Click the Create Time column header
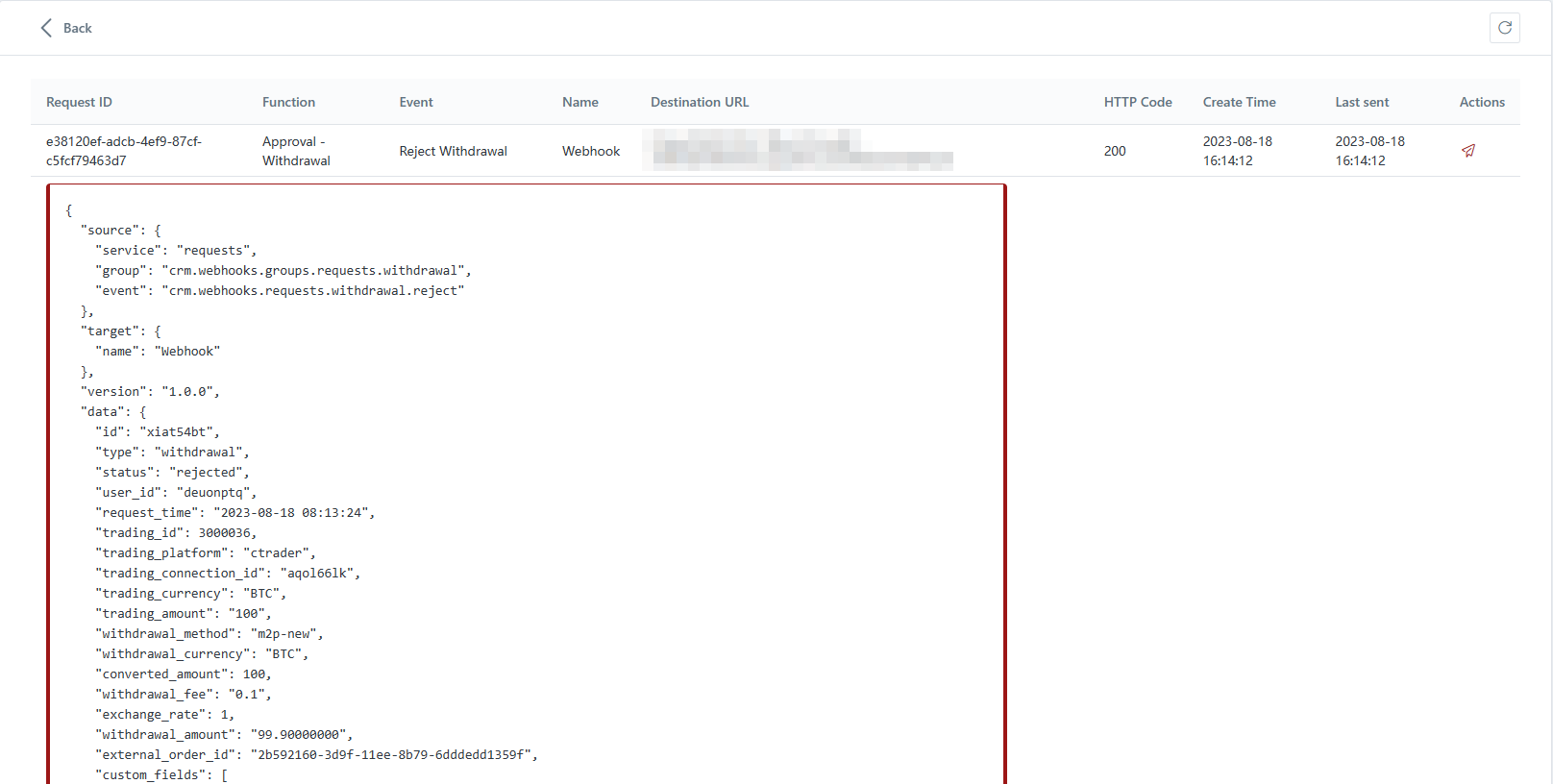 tap(1239, 102)
